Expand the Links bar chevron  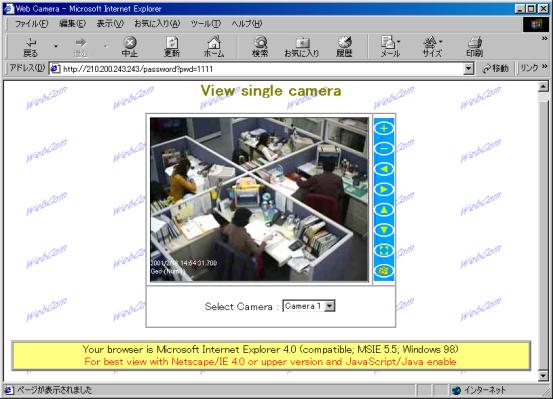[x=545, y=66]
